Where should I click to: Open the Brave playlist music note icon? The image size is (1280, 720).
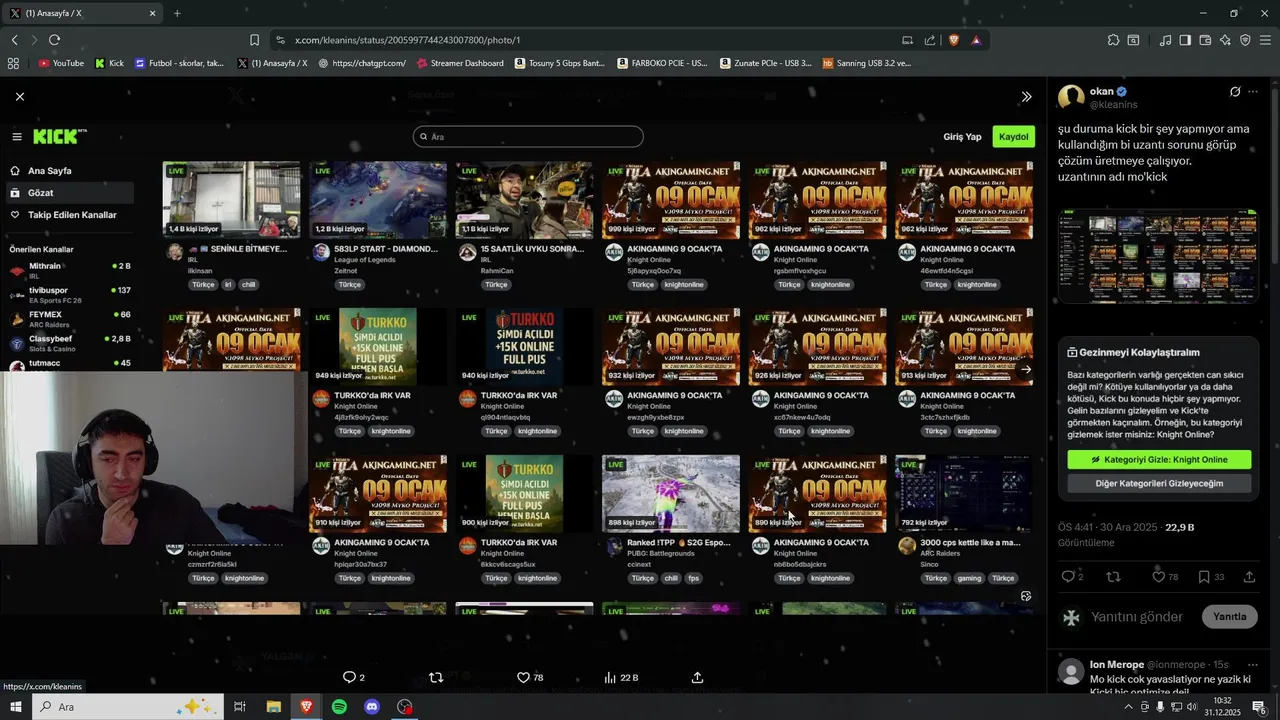pos(1165,40)
